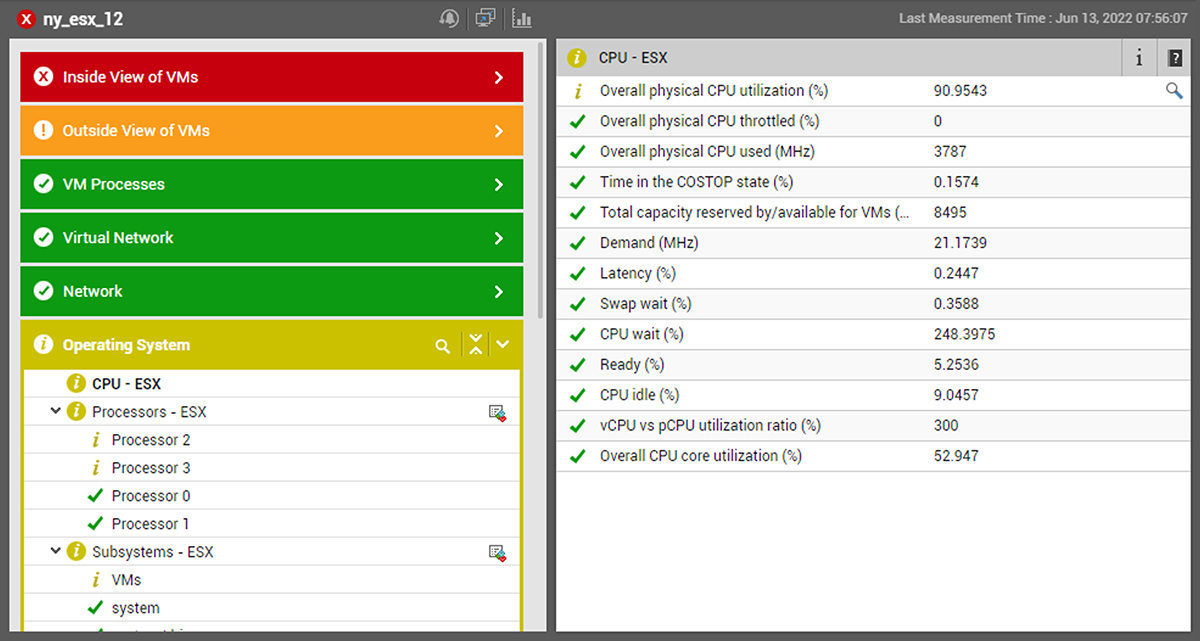The height and width of the screenshot is (641, 1200).
Task: Click the yellow info icon beside Subsystems - ESX
Action: 76,552
